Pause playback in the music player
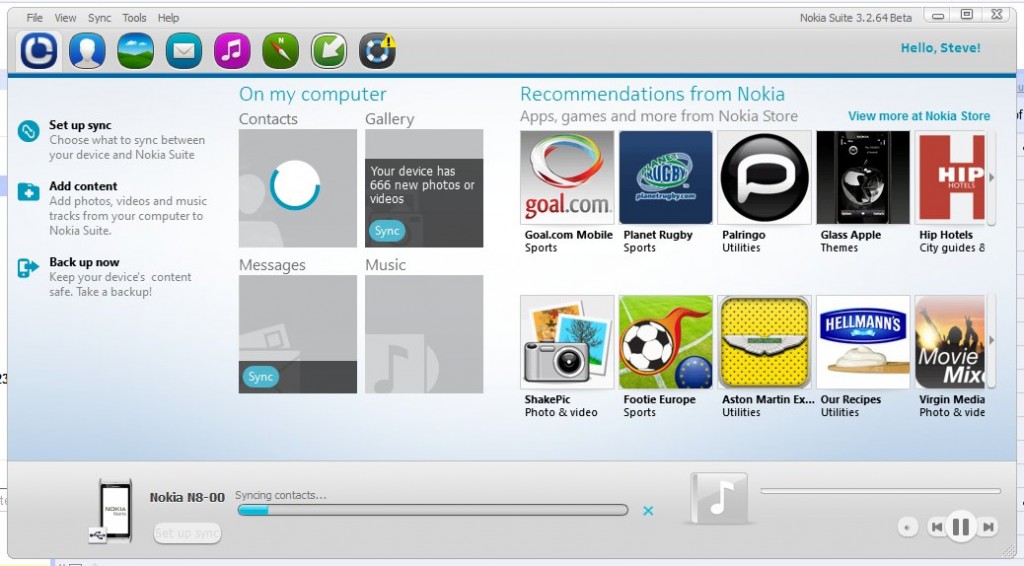The image size is (1024, 566). tap(961, 526)
